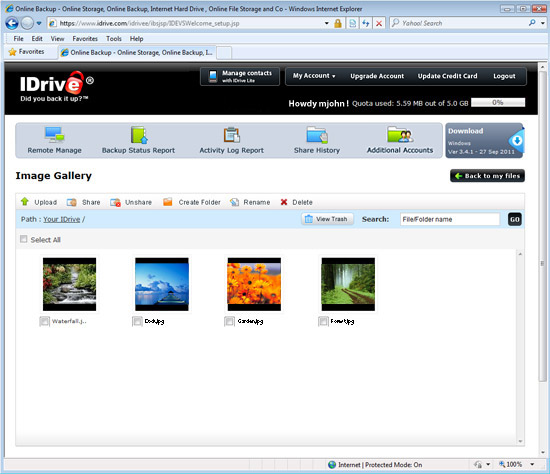550x474 pixels.
Task: Click the gallery panel scrollbar down arrow
Action: click(520, 441)
